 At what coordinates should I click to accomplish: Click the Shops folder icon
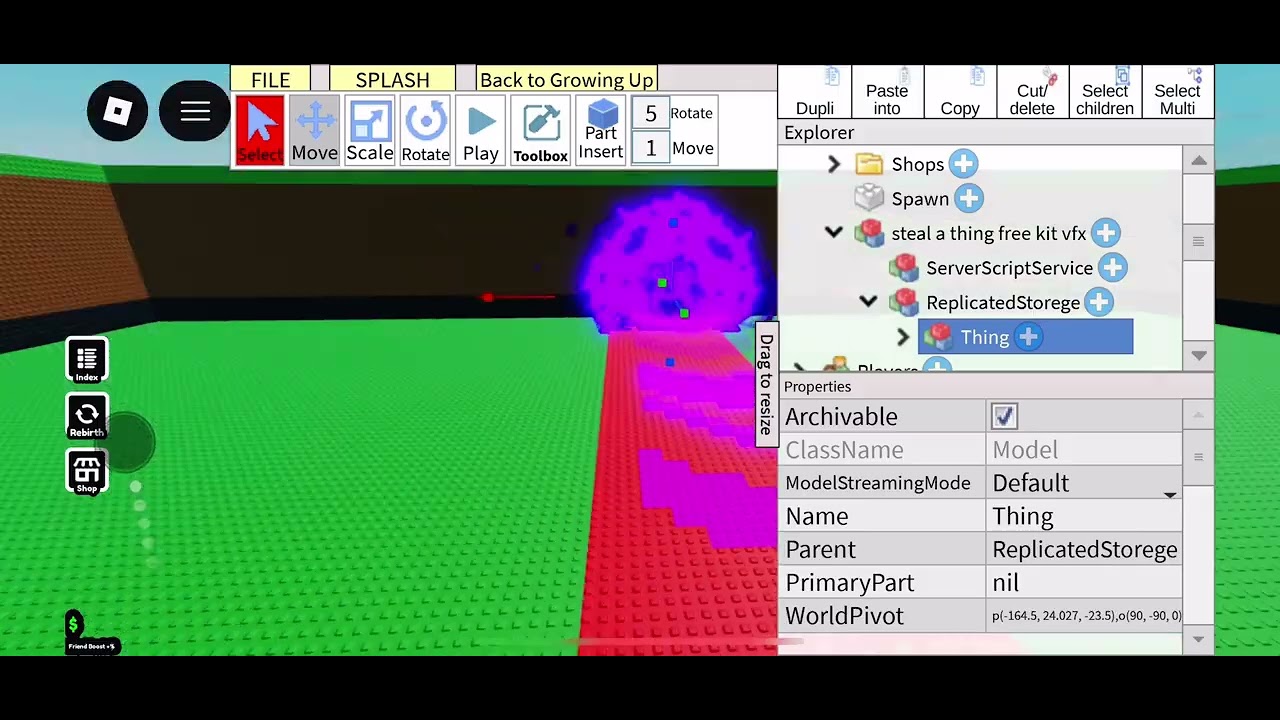869,164
